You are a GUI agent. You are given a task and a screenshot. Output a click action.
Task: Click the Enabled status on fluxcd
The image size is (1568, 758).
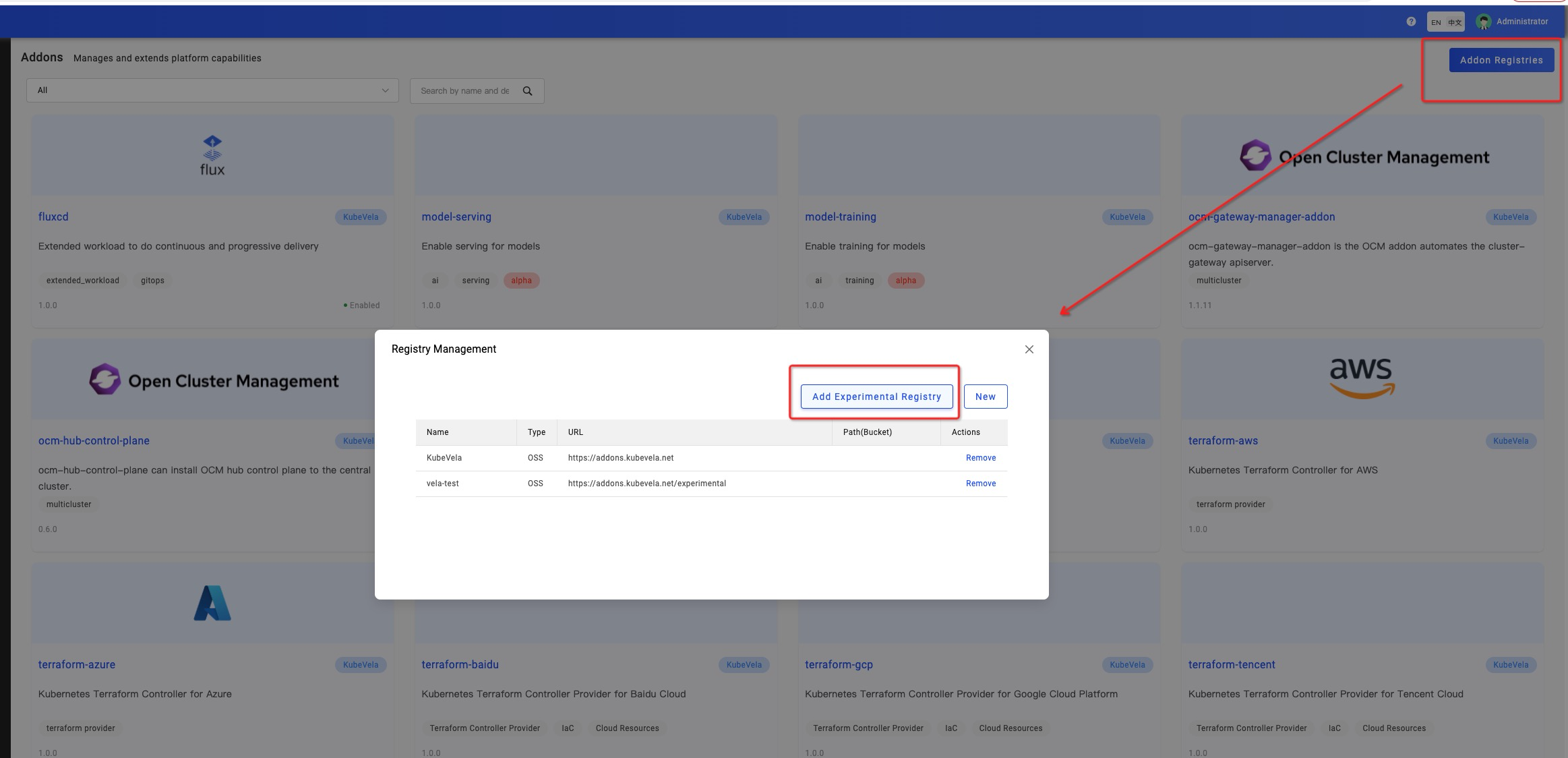(x=362, y=305)
